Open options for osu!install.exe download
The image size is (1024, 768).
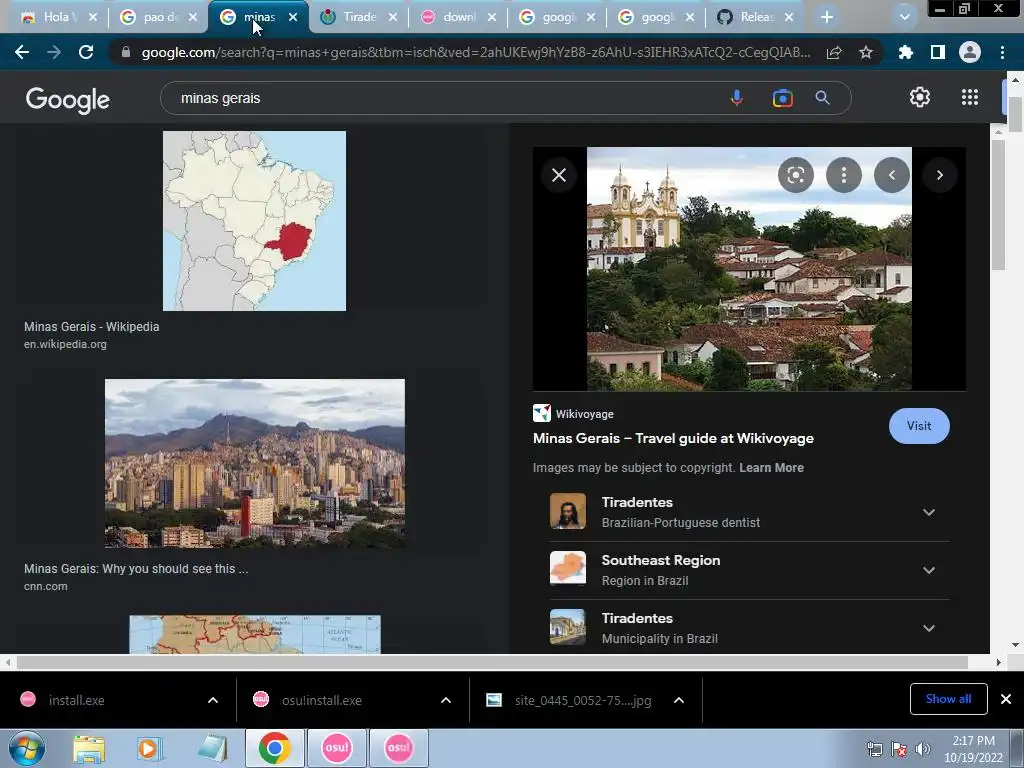point(446,700)
